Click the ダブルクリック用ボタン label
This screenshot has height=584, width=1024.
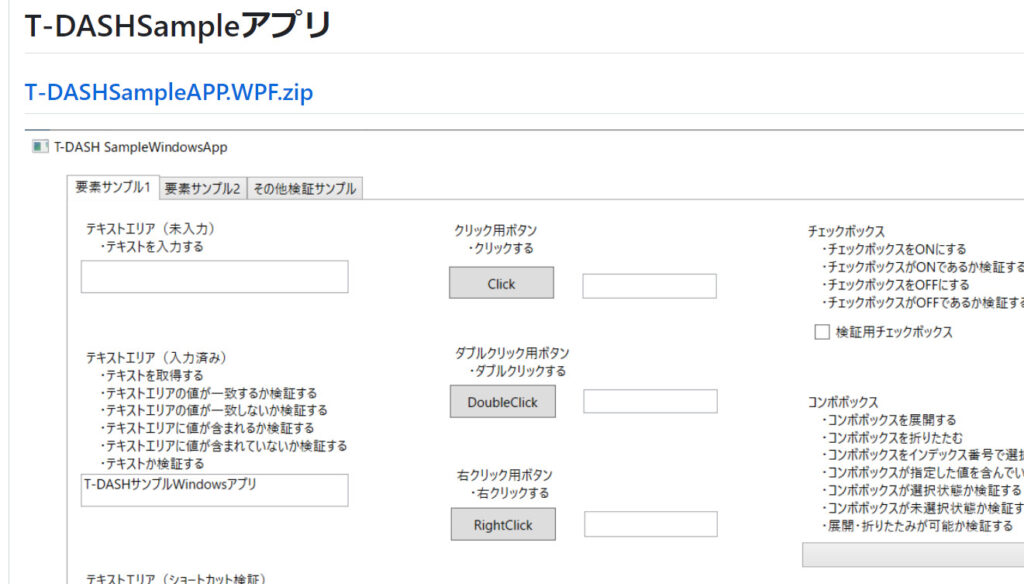coord(512,353)
